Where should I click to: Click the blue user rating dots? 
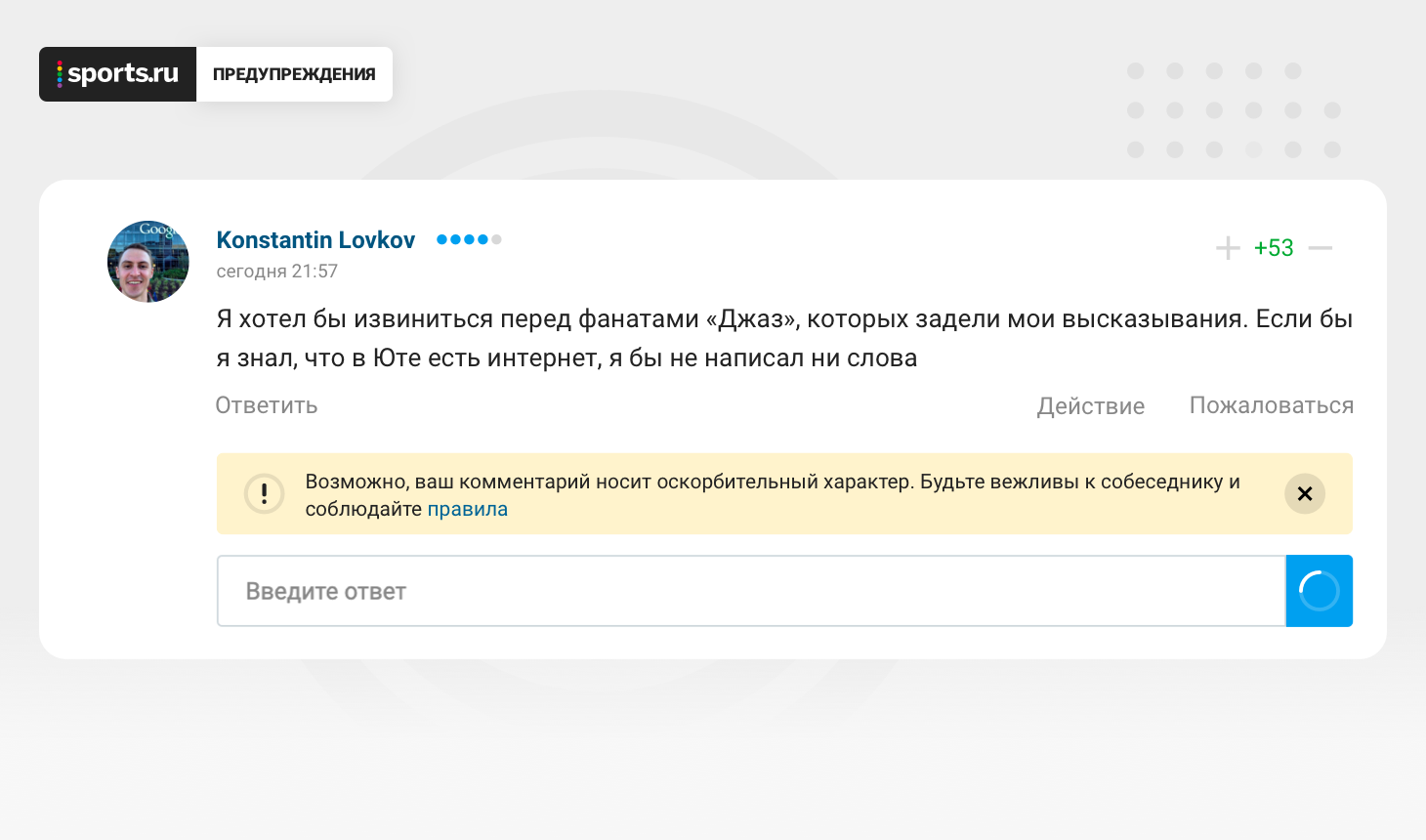click(x=462, y=239)
